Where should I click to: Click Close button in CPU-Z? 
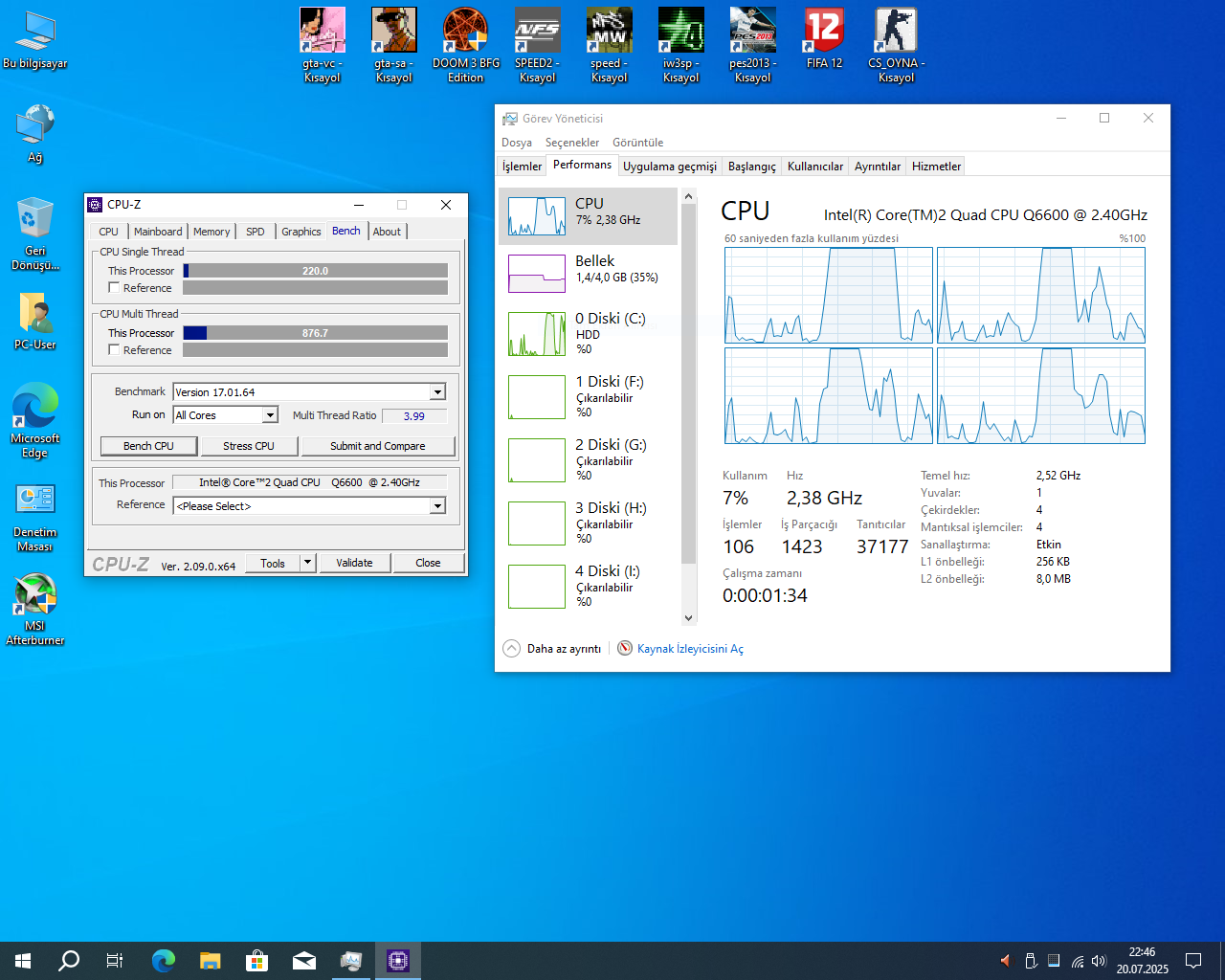click(428, 563)
